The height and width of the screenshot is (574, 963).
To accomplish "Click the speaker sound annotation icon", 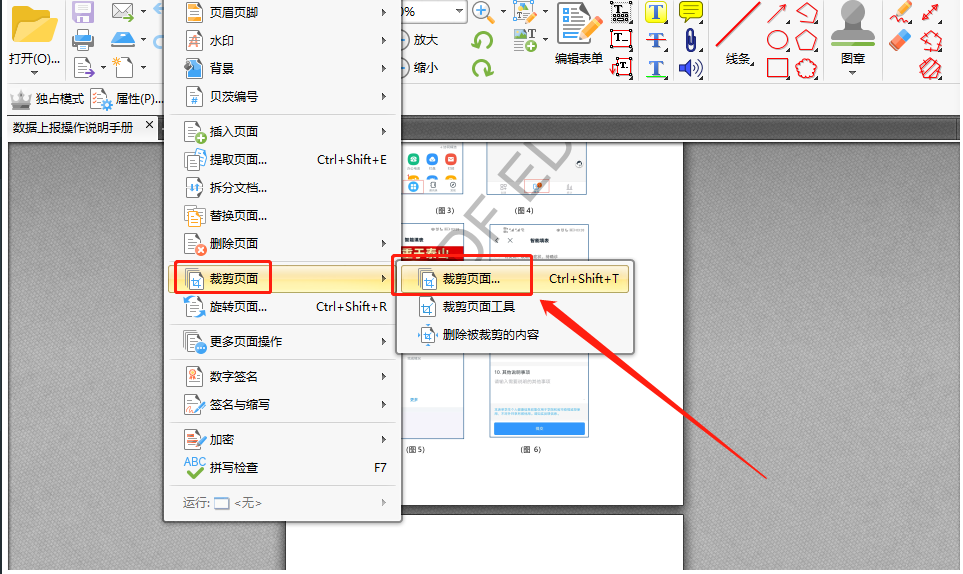I will [691, 68].
